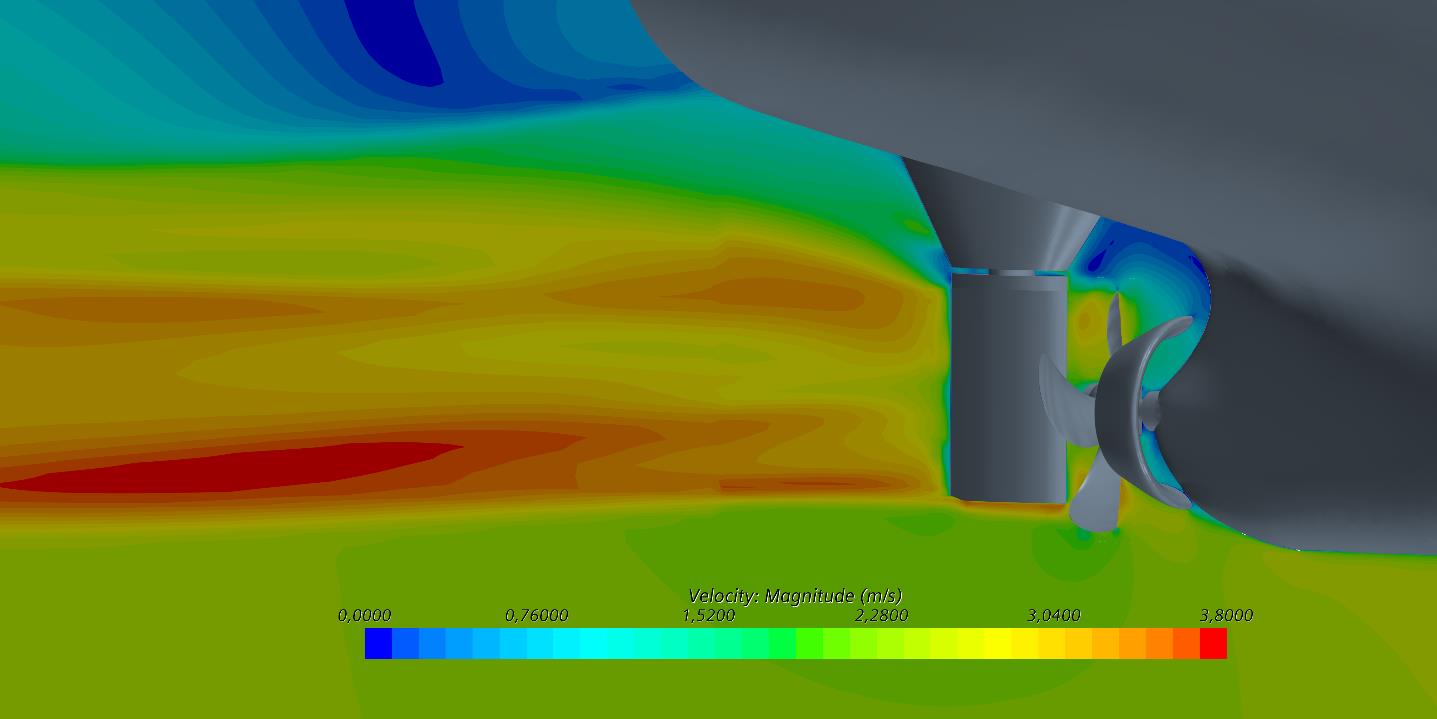Screen dimensions: 1437x719
Task: Click the 3,8000 maximum scale label
Action: (1226, 616)
